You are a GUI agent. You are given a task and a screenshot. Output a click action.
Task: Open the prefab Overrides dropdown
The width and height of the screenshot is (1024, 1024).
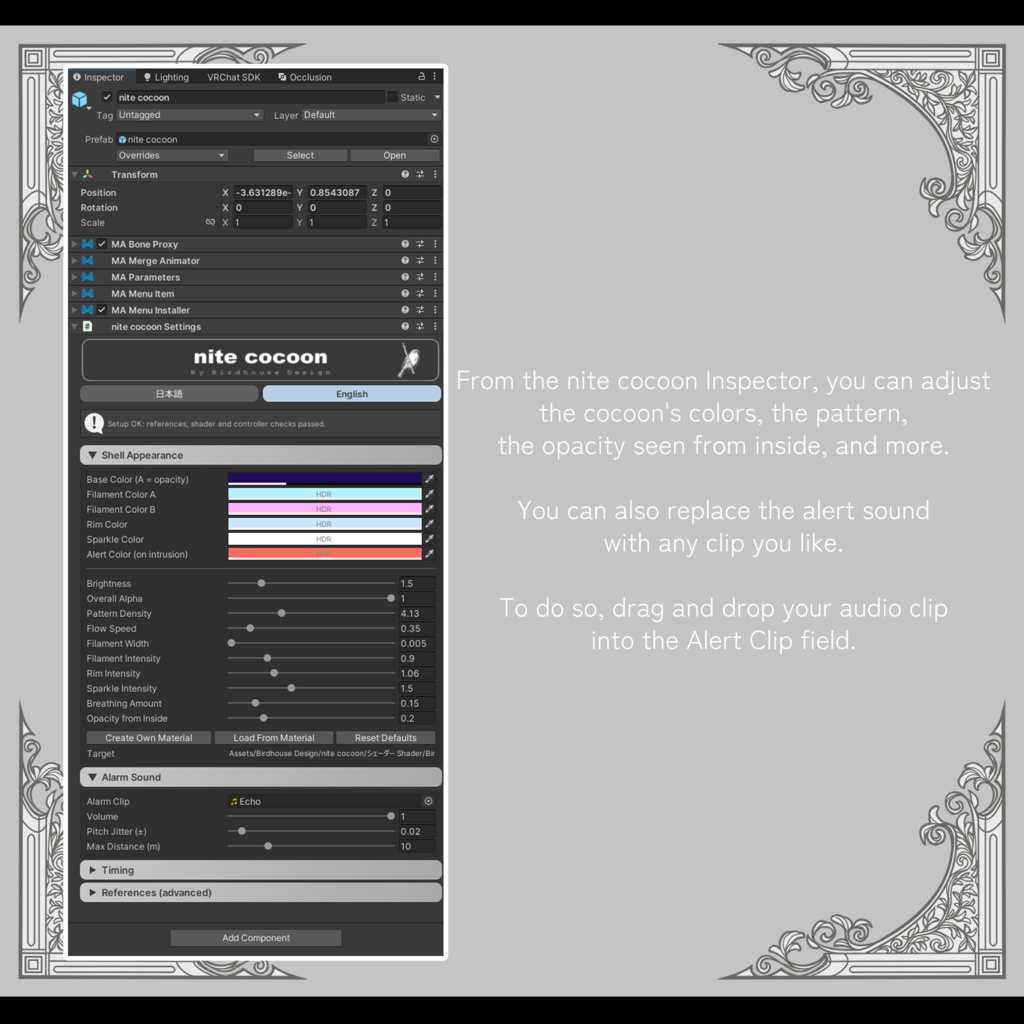point(172,155)
